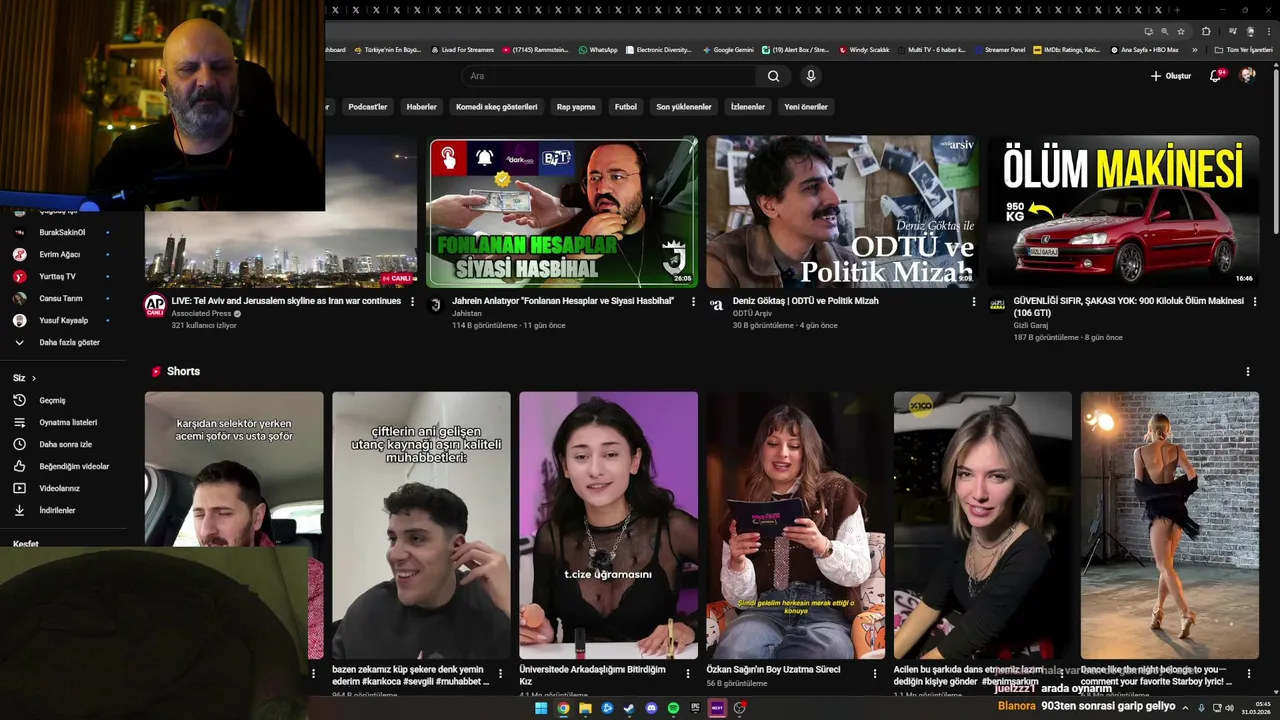The width and height of the screenshot is (1280, 720).
Task: Open Daha sonra izle list
Action: [63, 444]
